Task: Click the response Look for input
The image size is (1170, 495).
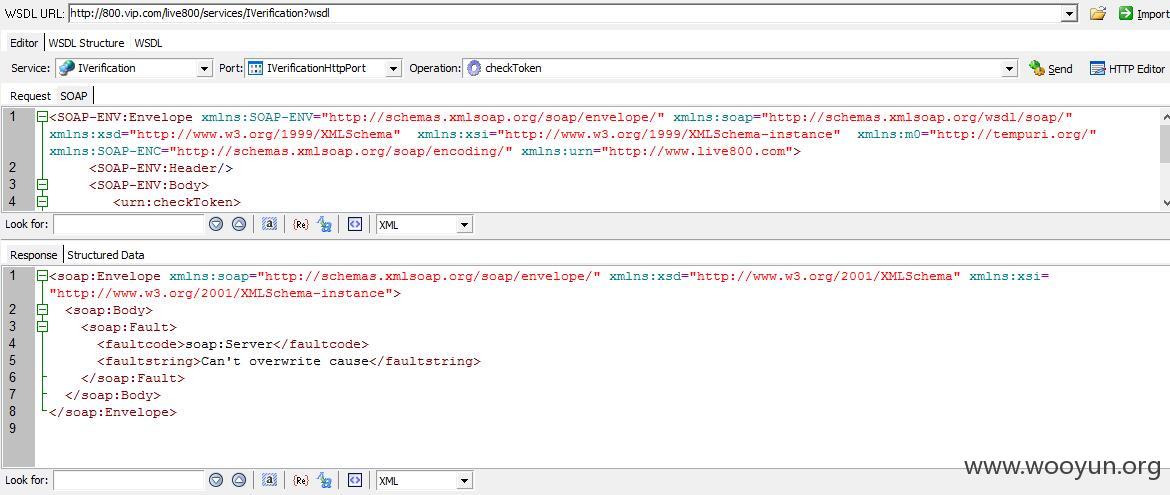Action: [x=128, y=481]
